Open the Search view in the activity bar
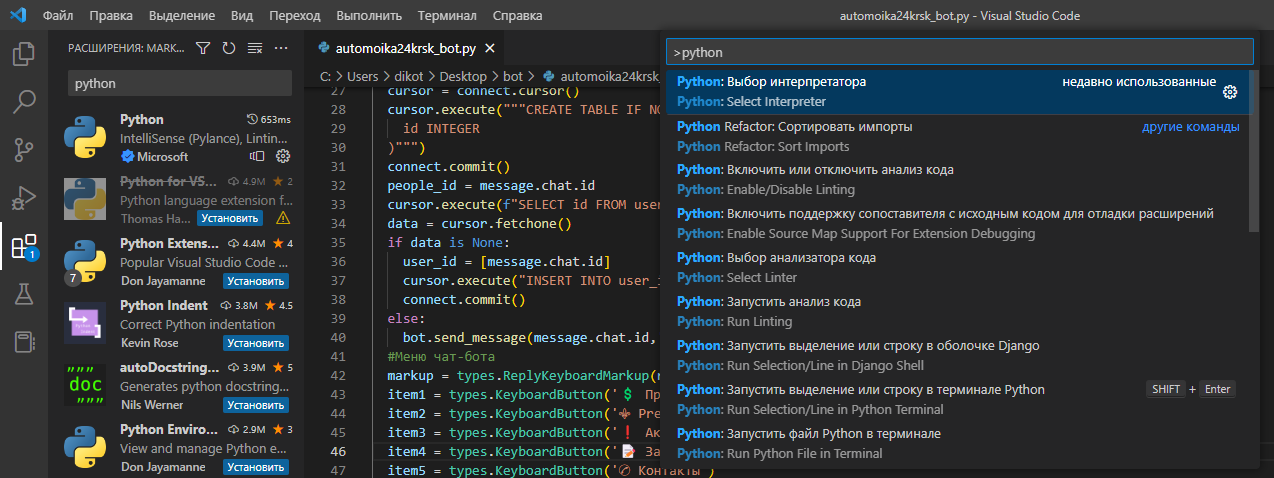The width and height of the screenshot is (1274, 478). pyautogui.click(x=24, y=102)
